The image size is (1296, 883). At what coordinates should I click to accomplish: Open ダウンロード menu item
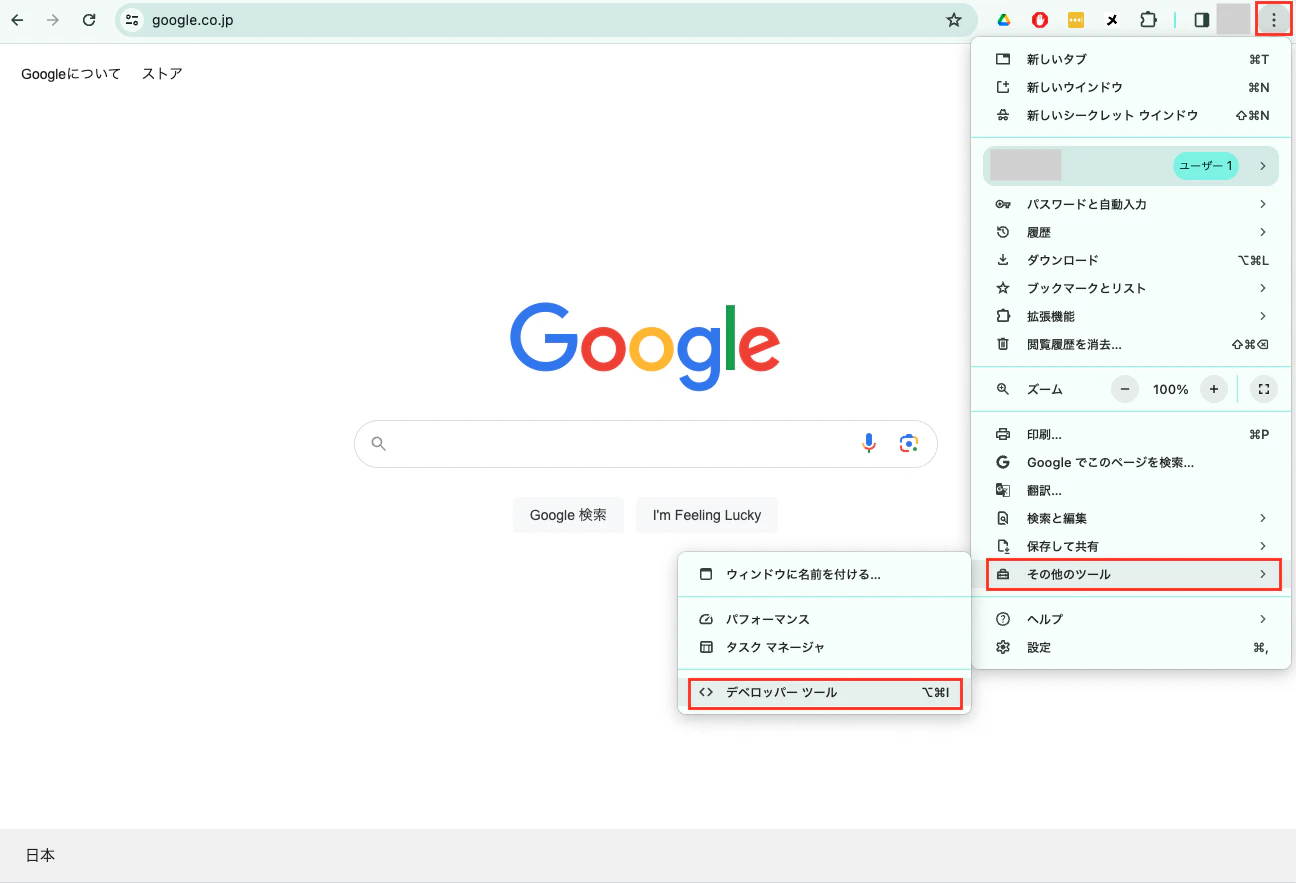click(x=1133, y=260)
